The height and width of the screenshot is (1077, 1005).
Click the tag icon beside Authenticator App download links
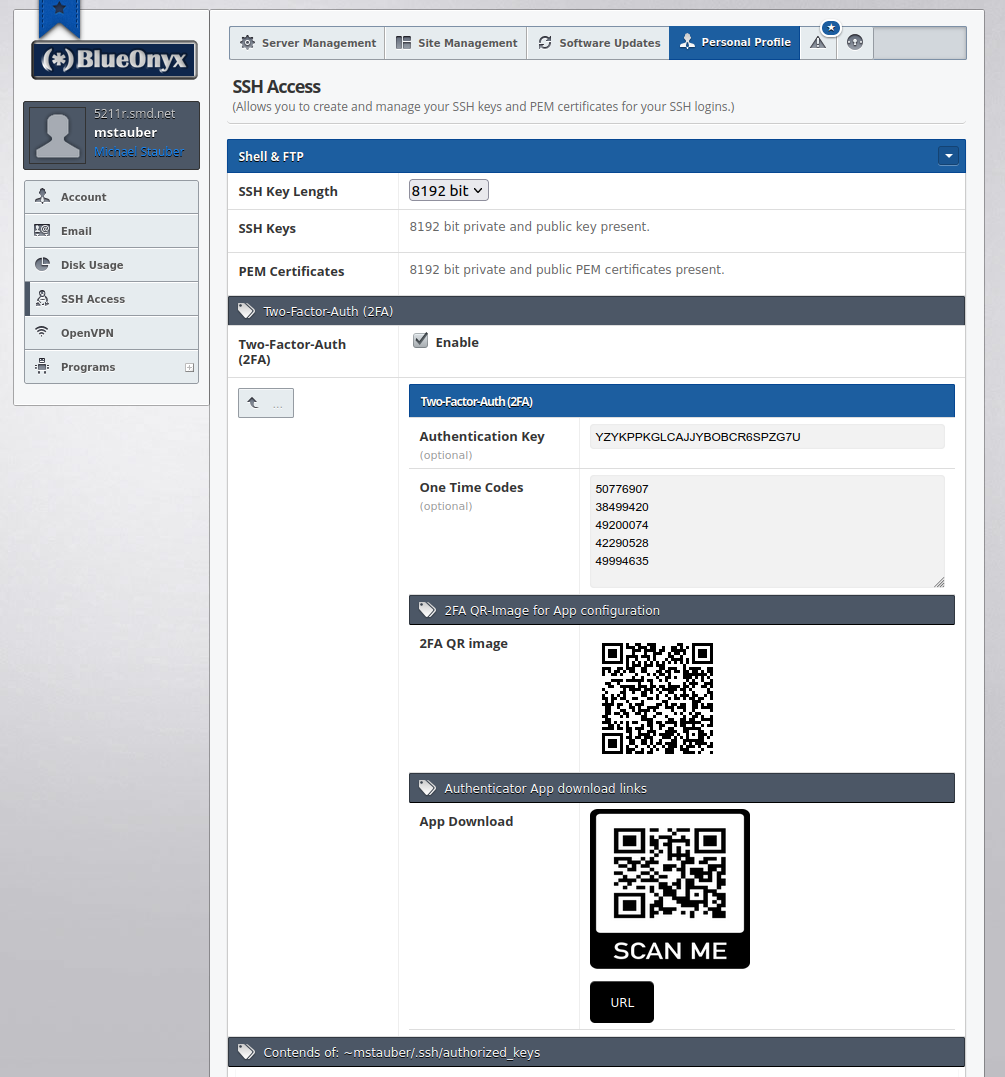point(427,788)
